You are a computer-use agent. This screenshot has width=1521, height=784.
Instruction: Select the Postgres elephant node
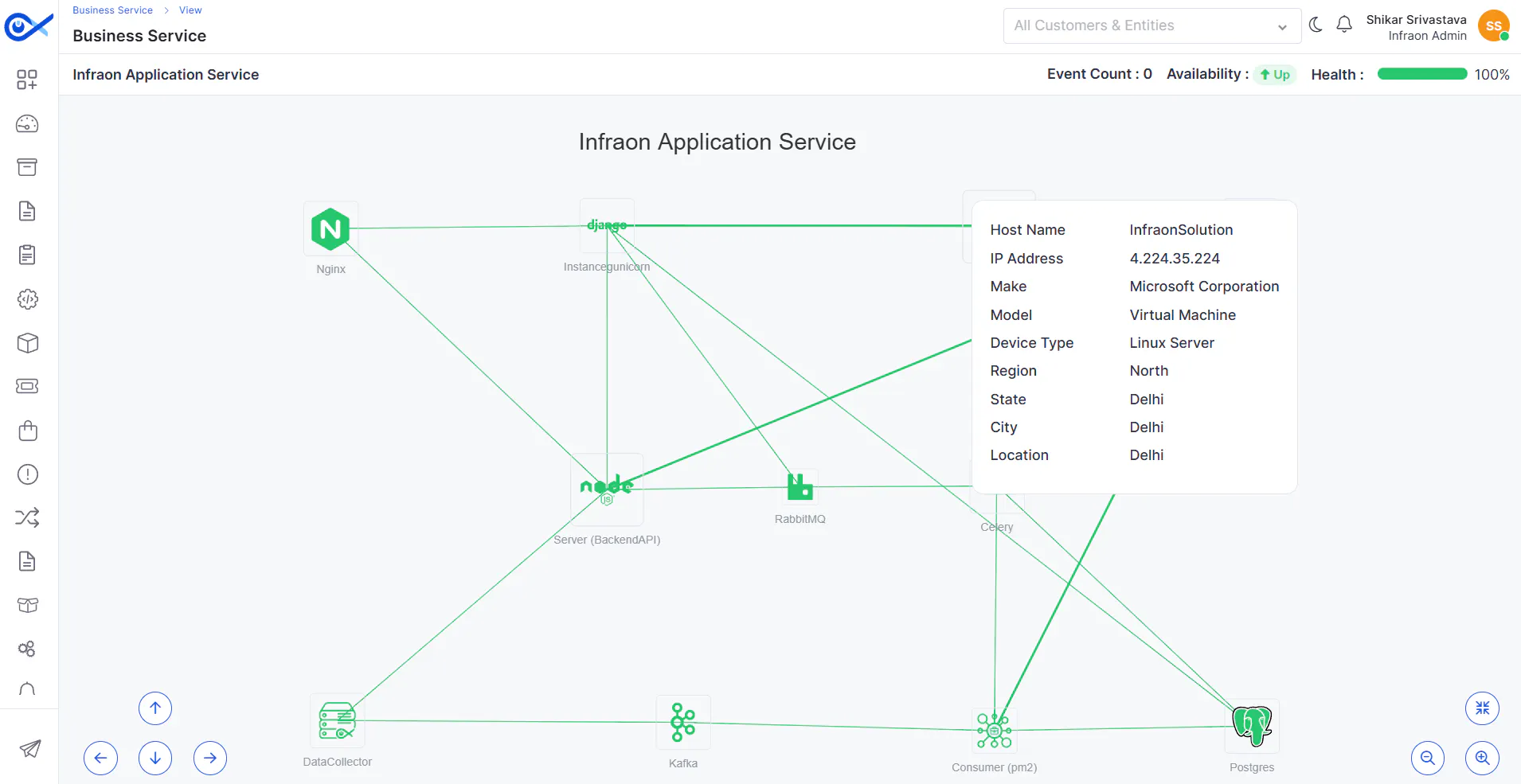1252,726
